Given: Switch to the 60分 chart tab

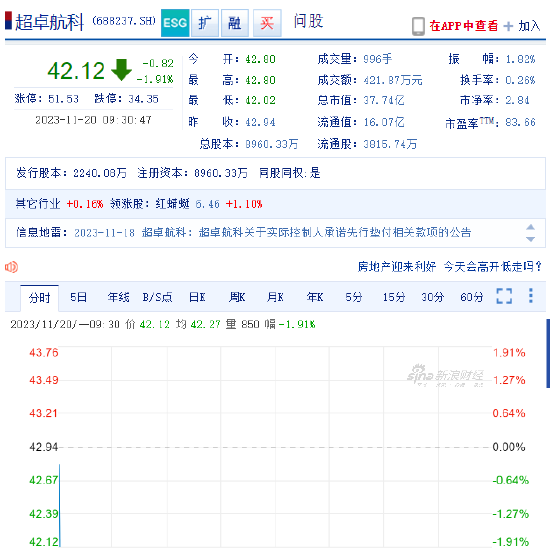Looking at the screenshot, I should [x=471, y=297].
